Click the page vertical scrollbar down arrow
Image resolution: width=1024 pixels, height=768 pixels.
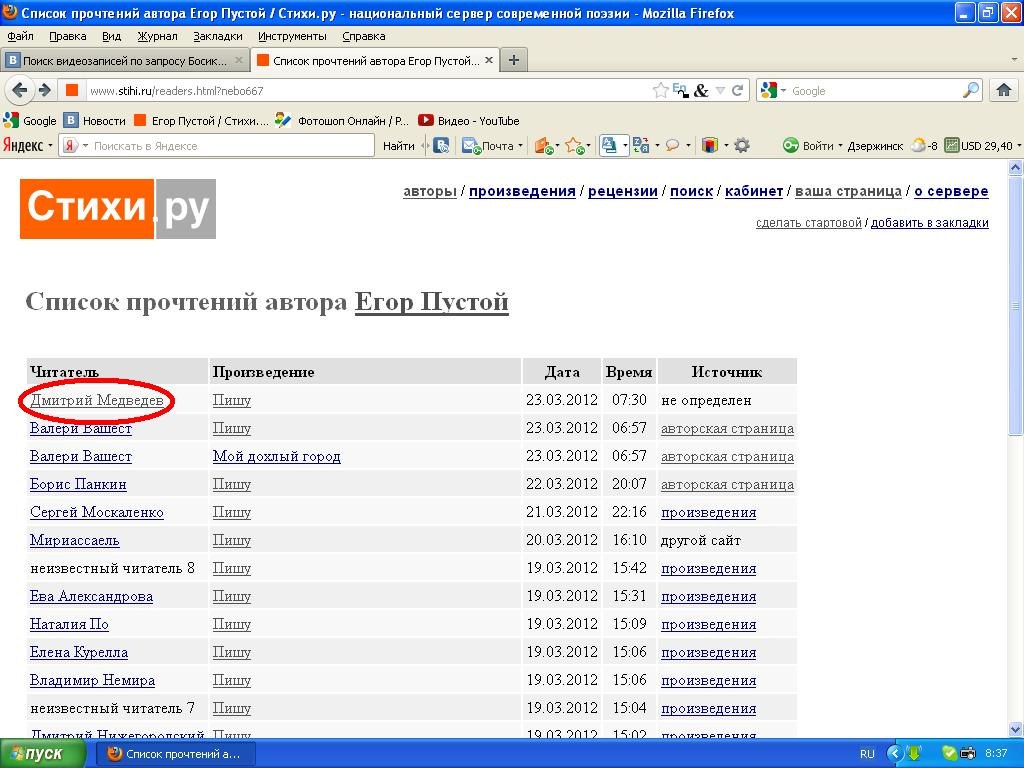pos(1016,729)
